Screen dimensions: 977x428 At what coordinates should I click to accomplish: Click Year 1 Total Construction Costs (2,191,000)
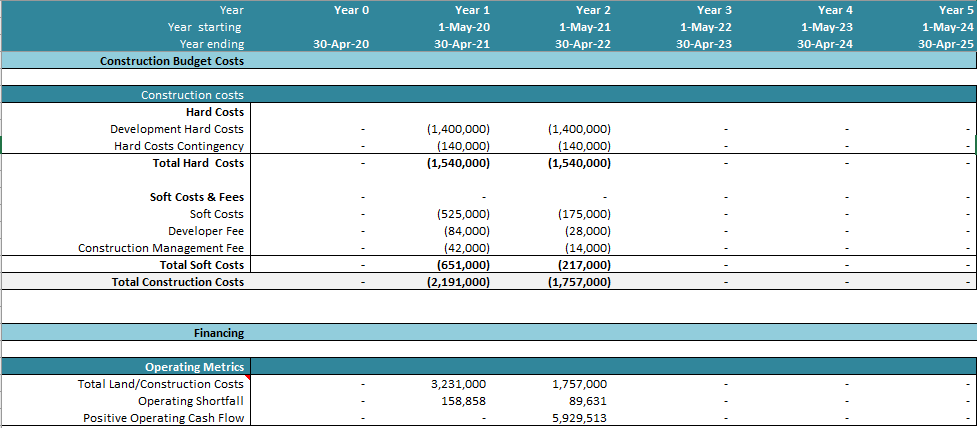[458, 282]
